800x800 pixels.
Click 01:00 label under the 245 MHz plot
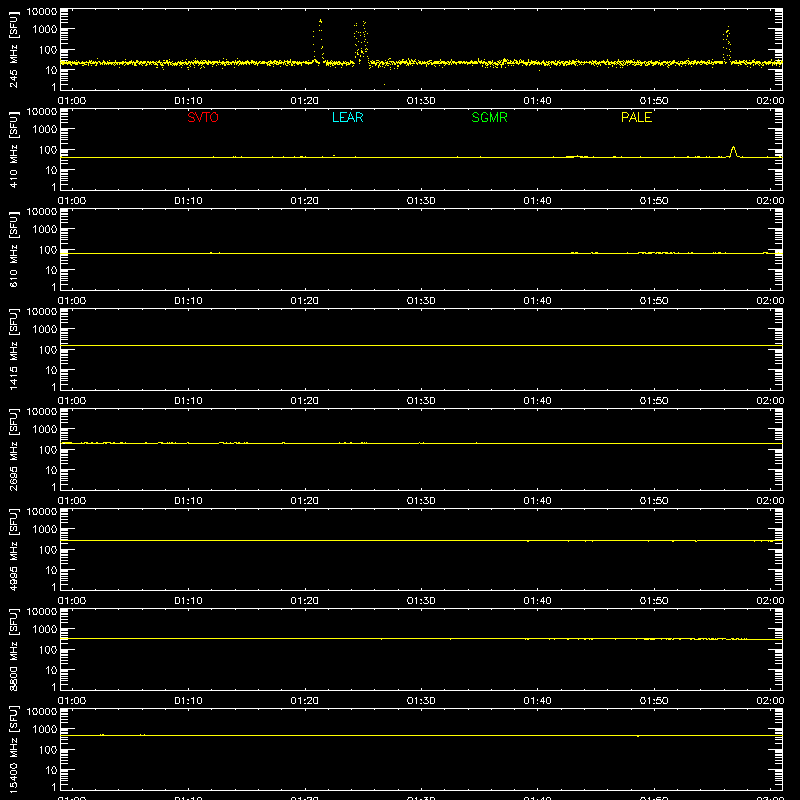(x=72, y=101)
